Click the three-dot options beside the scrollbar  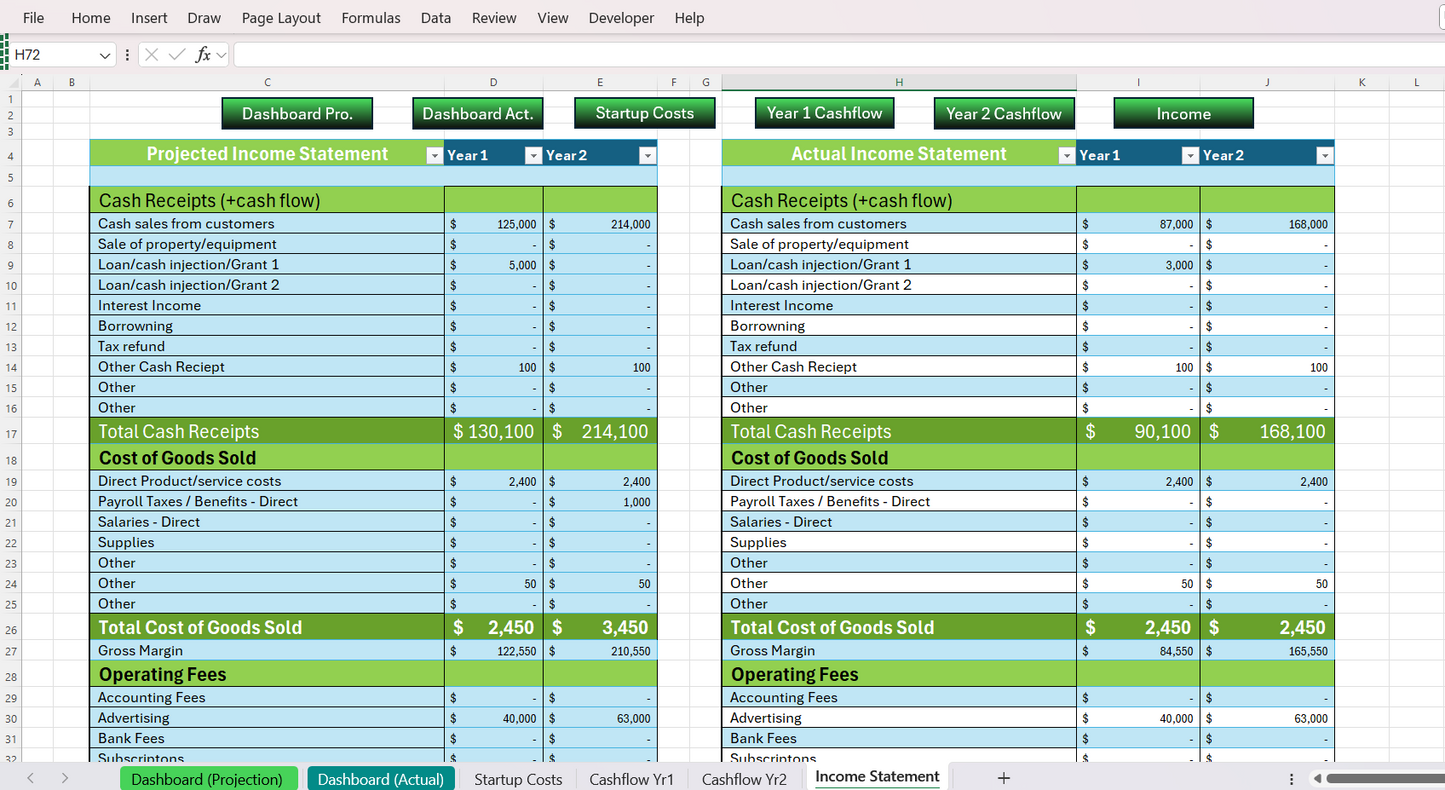tap(1291, 779)
